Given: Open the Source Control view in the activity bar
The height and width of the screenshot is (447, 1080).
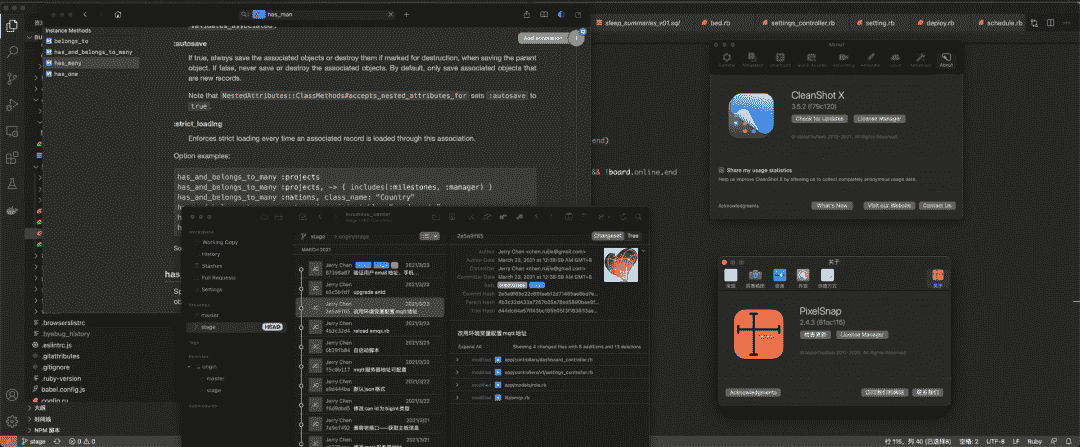Looking at the screenshot, I should 13,76.
